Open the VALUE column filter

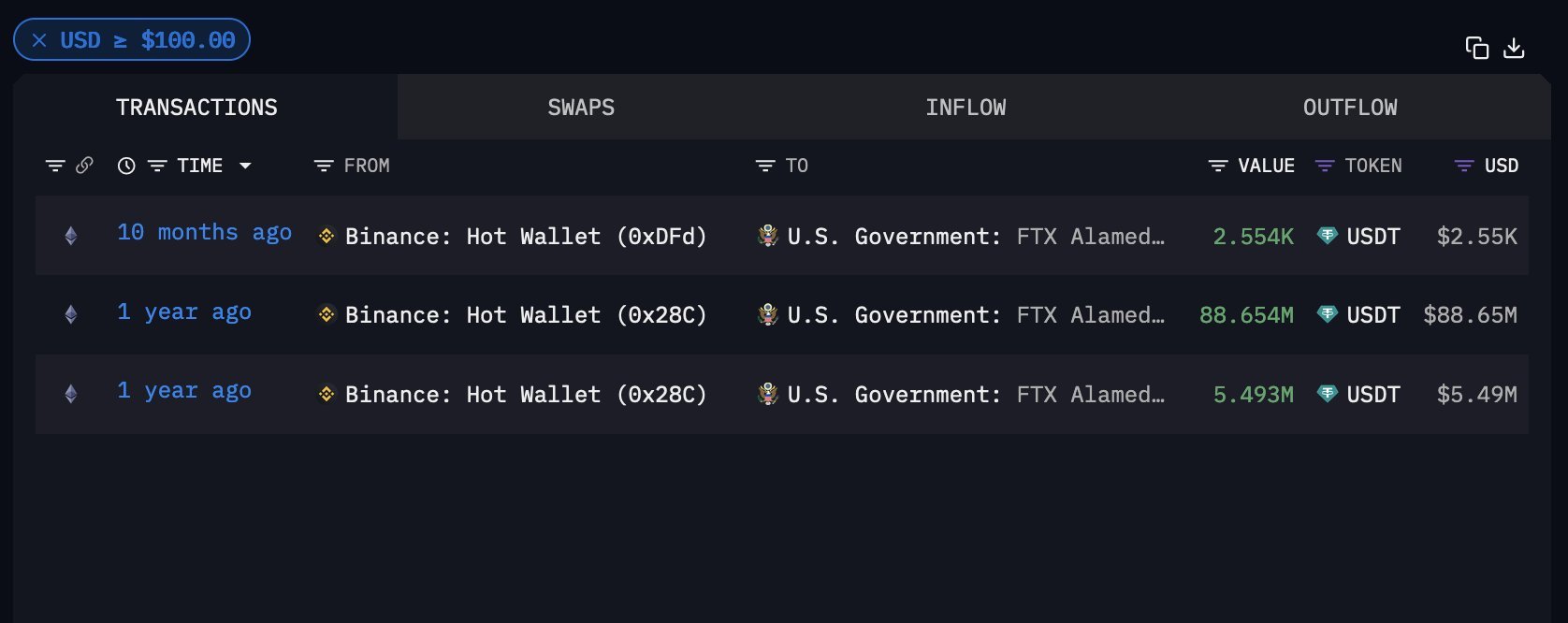click(1218, 166)
